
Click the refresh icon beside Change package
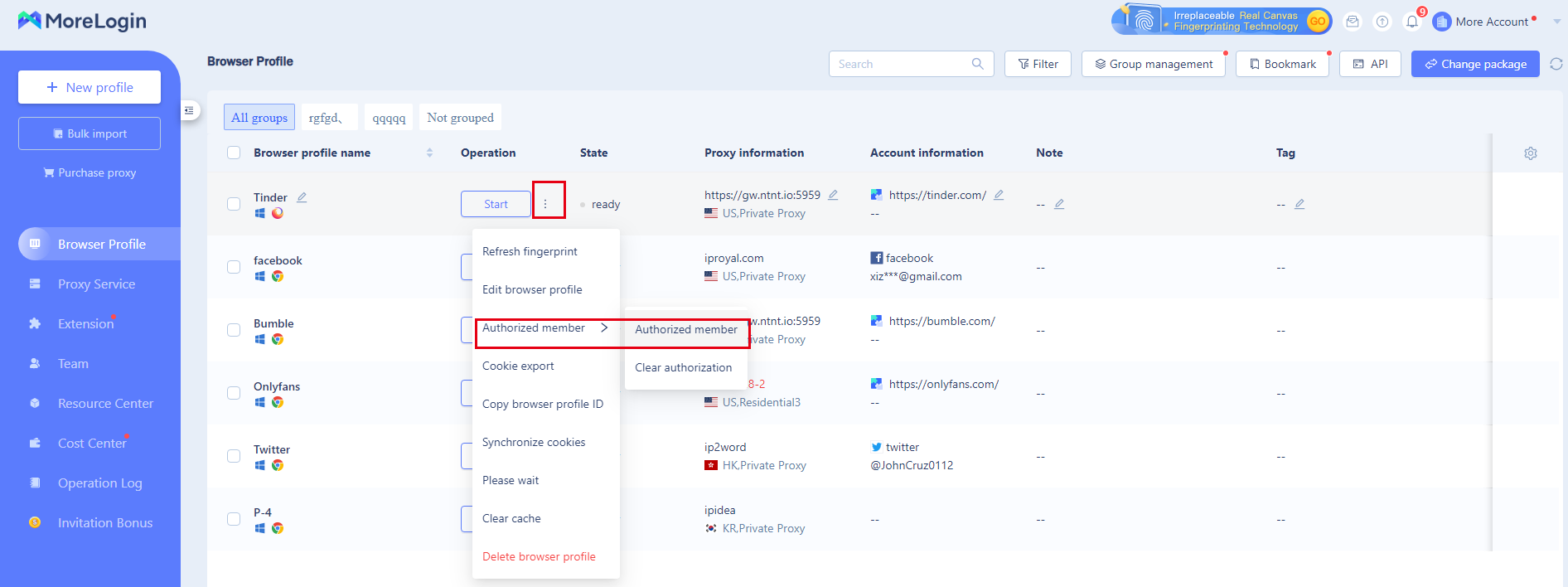point(1556,64)
